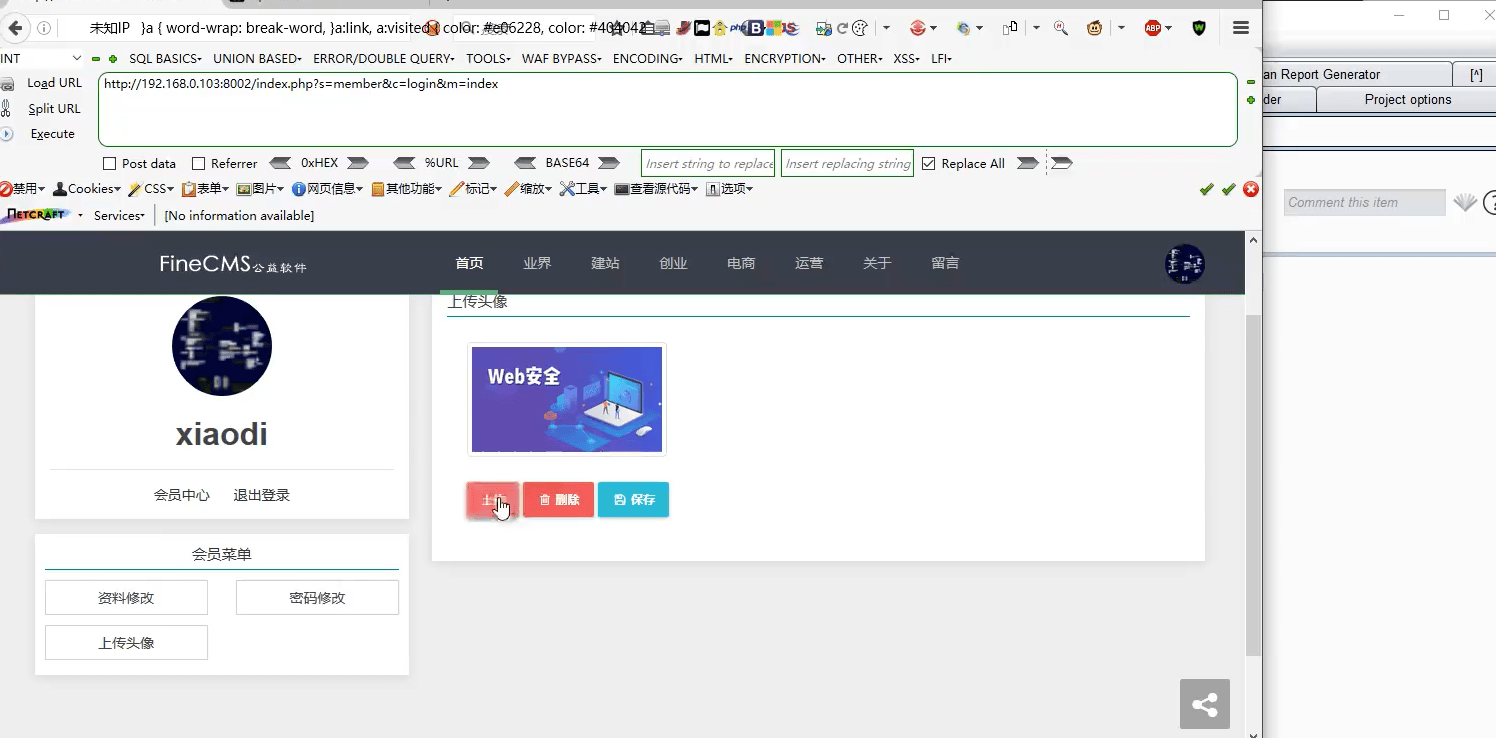Open the Cookies developer toolbar dropdown
The width and height of the screenshot is (1496, 738).
(x=87, y=189)
